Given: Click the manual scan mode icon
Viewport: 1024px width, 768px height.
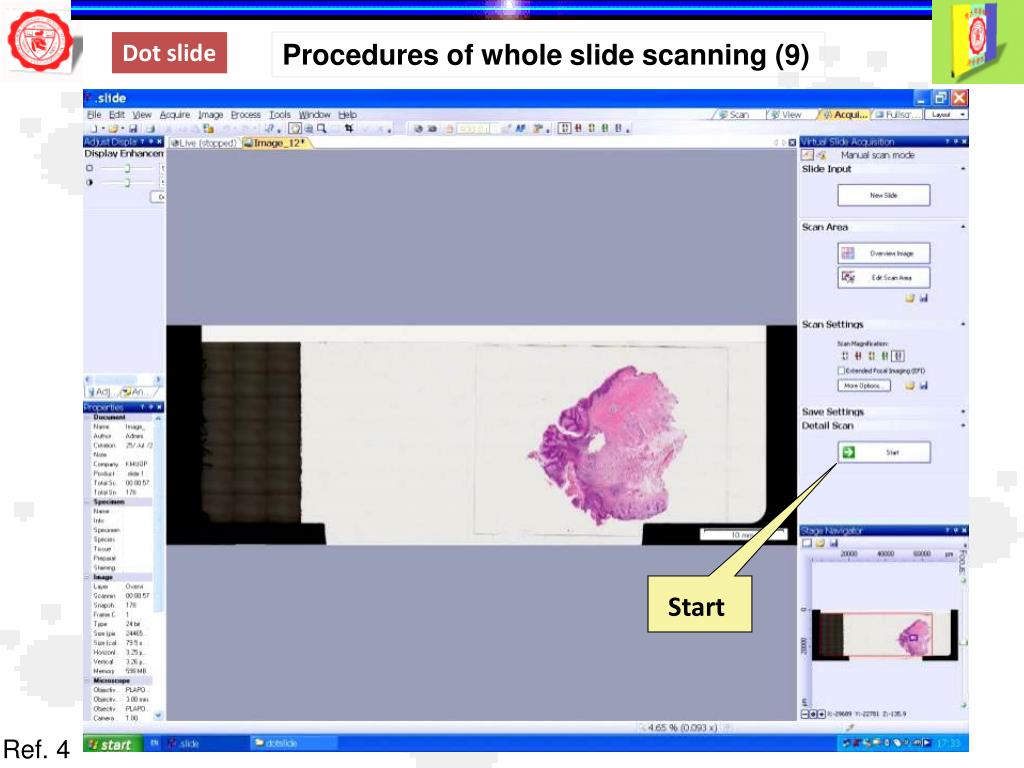Looking at the screenshot, I should (808, 155).
